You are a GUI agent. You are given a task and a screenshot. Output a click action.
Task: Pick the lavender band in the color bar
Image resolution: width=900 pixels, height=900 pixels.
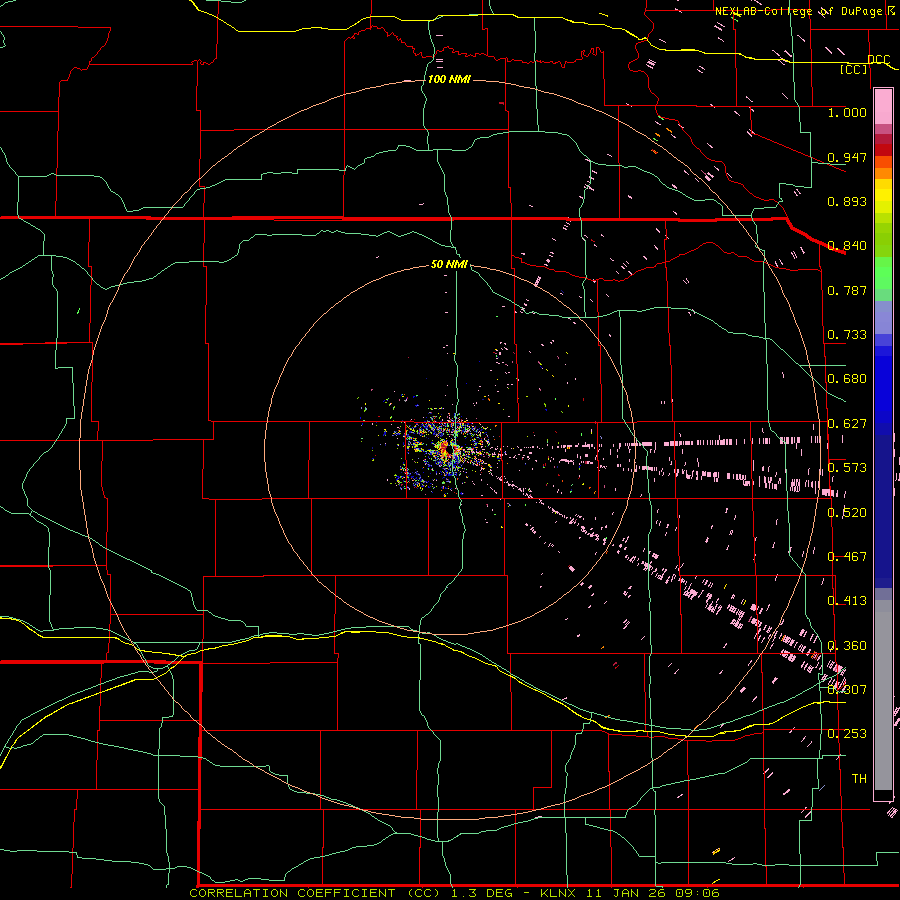coord(883,317)
